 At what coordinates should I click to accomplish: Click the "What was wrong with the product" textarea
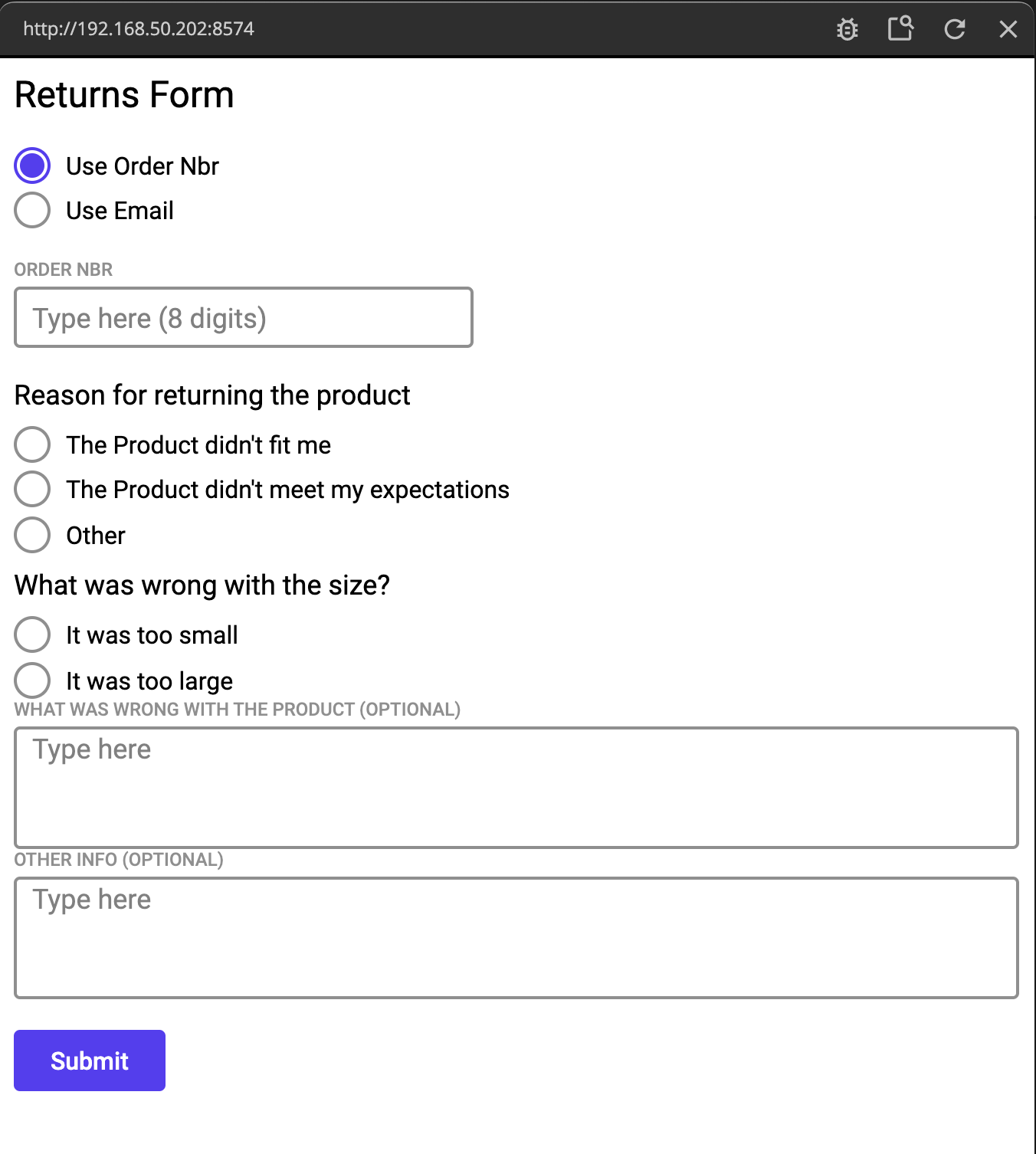516,787
